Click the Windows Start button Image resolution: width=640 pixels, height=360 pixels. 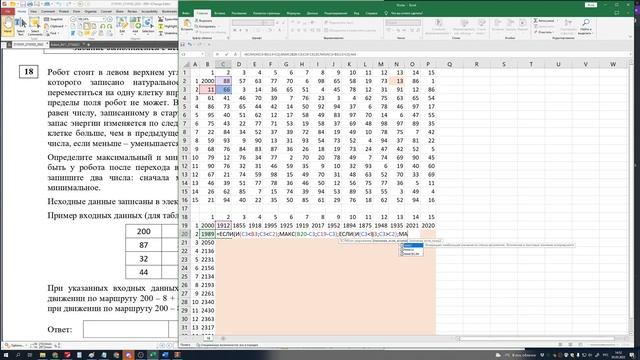6,355
